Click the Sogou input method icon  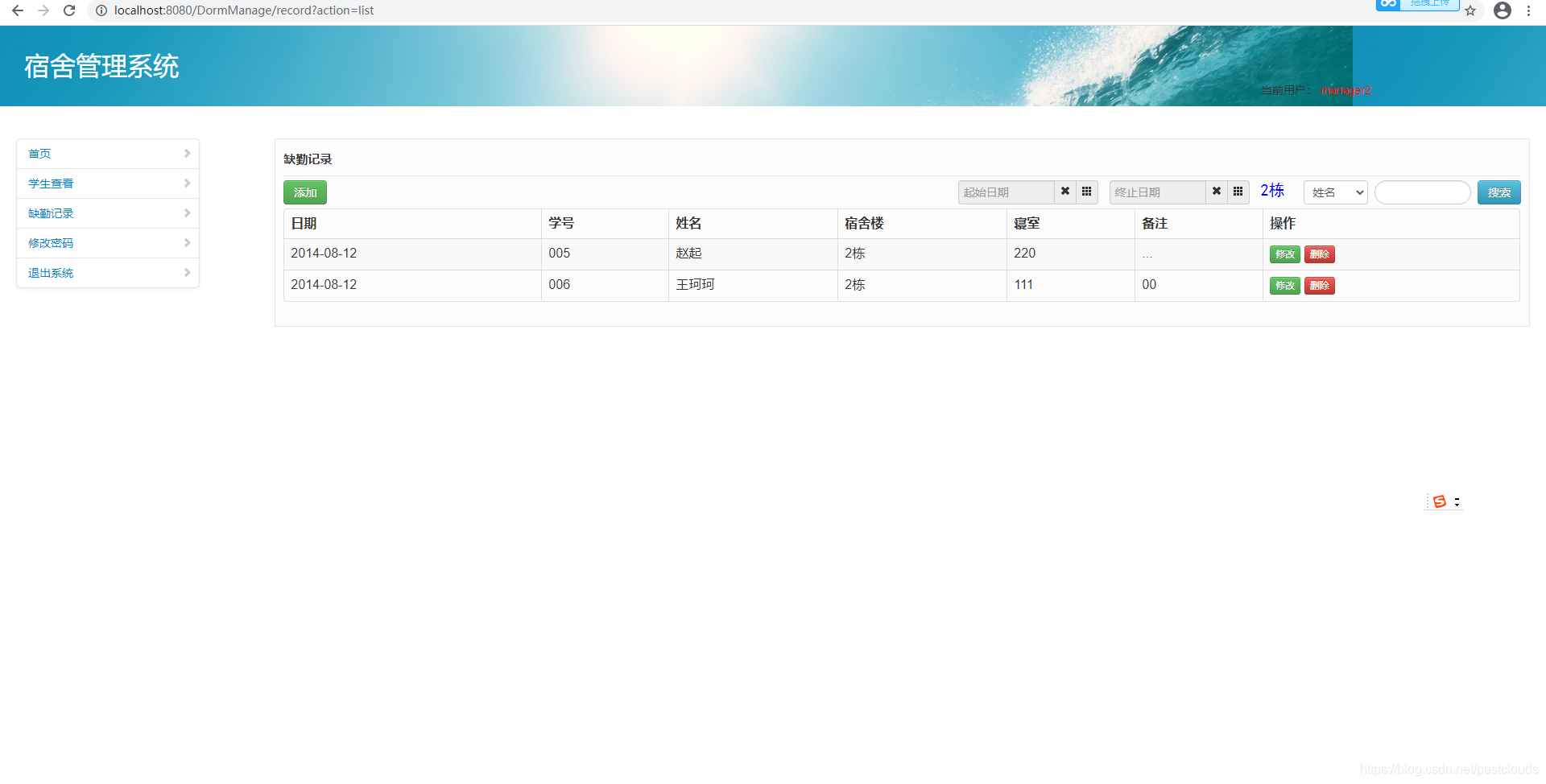tap(1440, 501)
